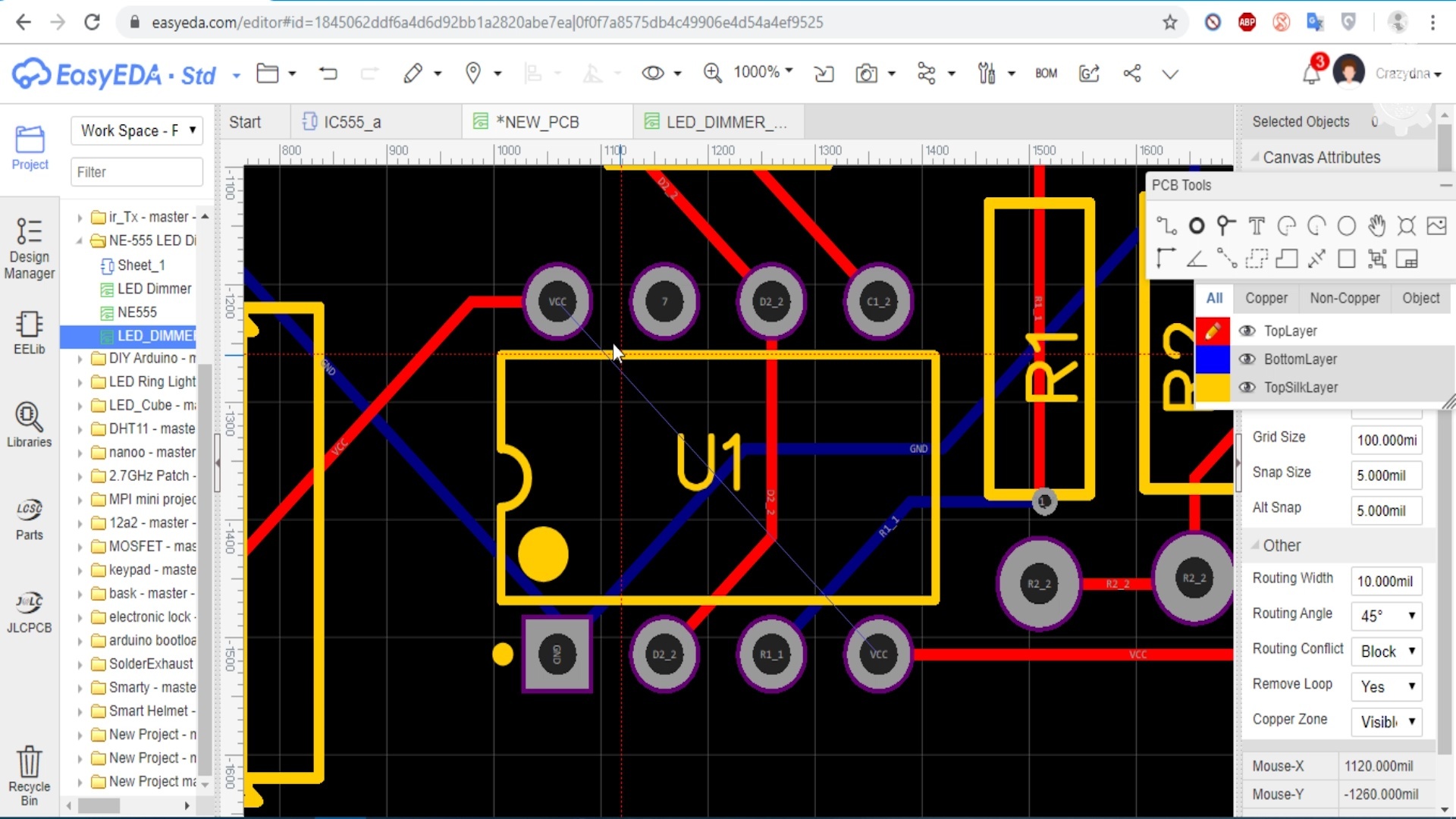Switch to the LED_DIMMER tab
This screenshot has width=1456, height=819.
click(719, 122)
